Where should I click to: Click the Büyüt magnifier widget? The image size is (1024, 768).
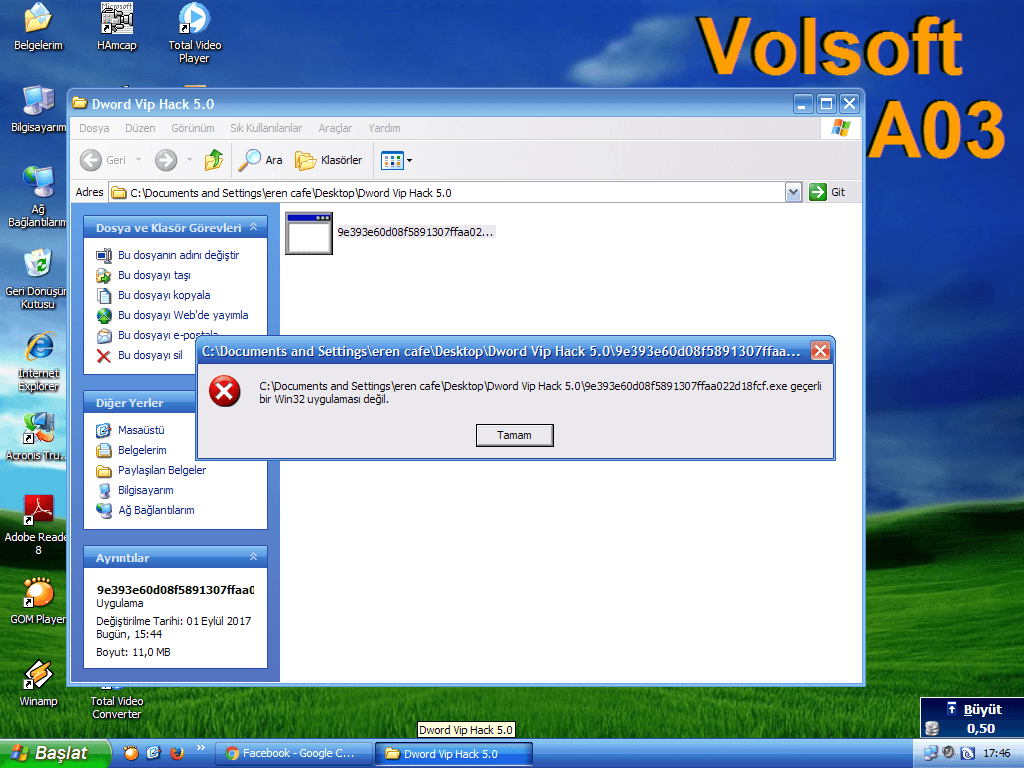pos(972,718)
